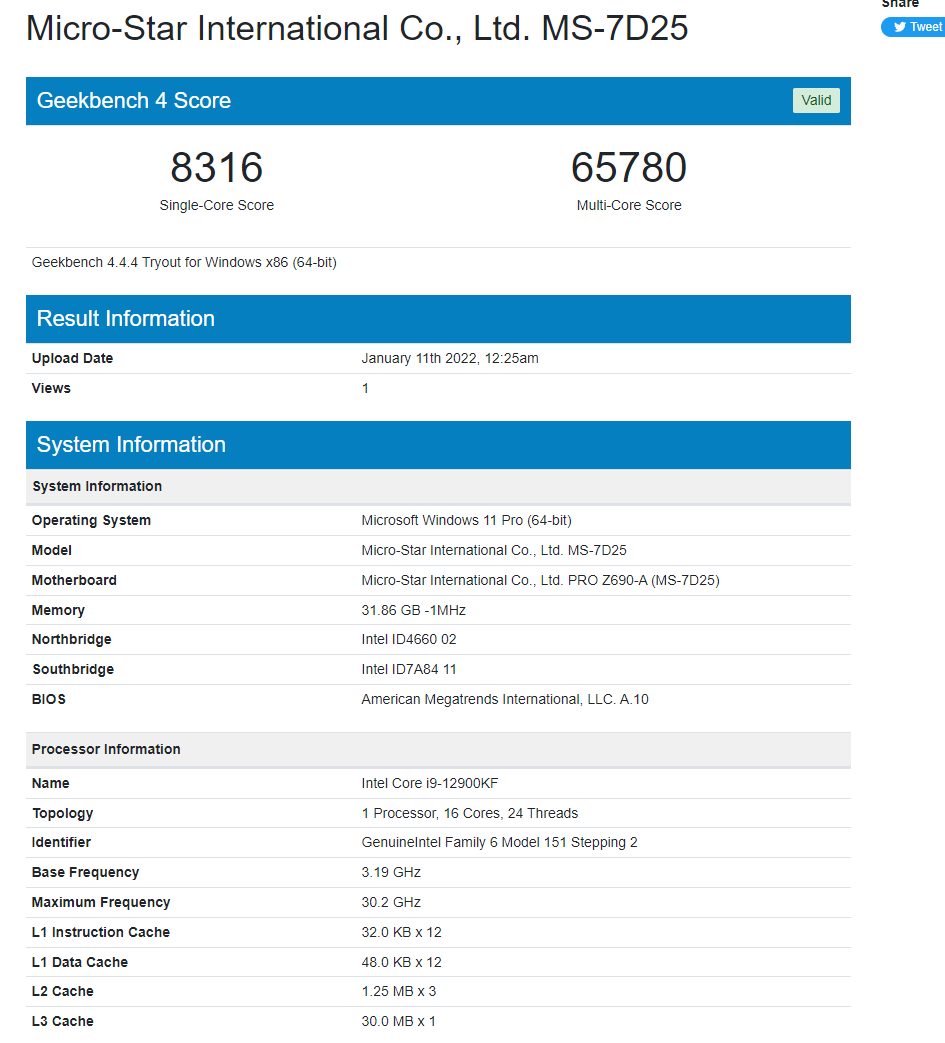945x1043 pixels.
Task: Click the Model label
Action: (x=52, y=551)
